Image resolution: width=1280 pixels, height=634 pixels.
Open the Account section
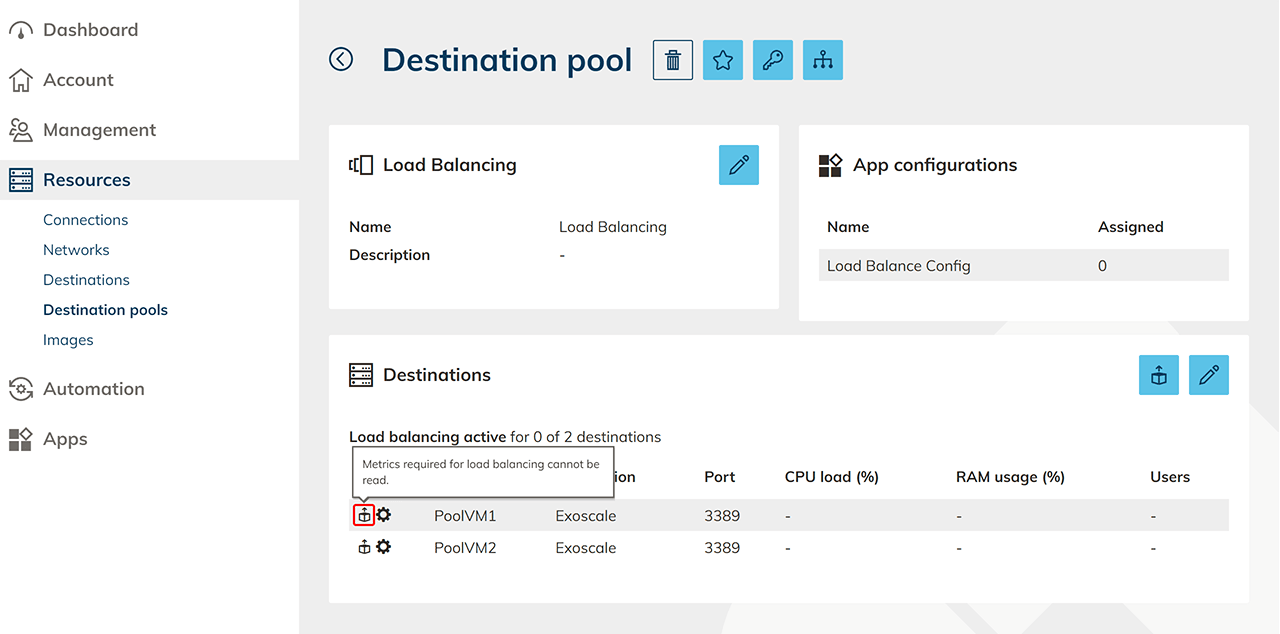click(x=78, y=80)
